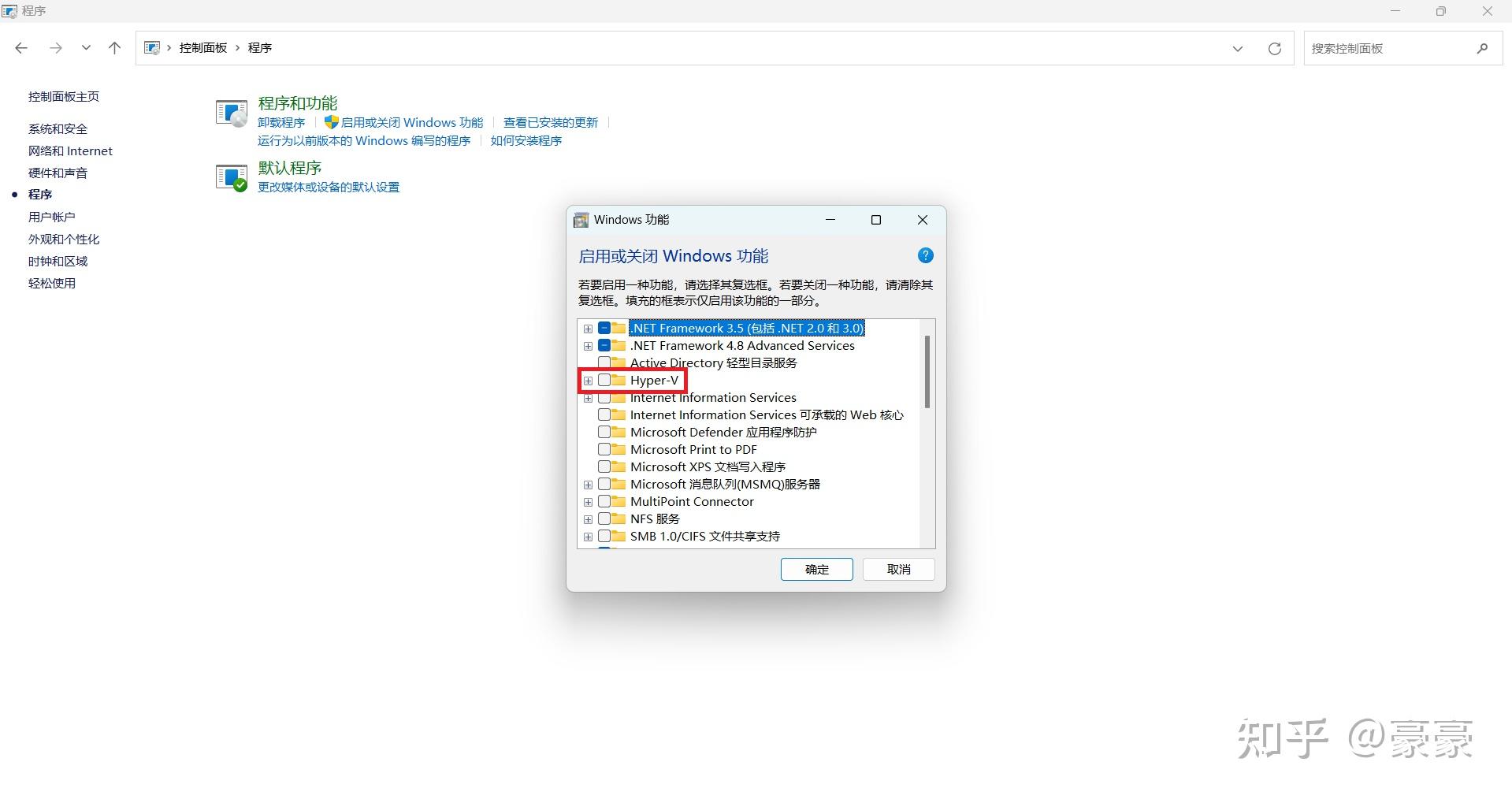
Task: Click the Hyper-V folder icon
Action: 619,380
